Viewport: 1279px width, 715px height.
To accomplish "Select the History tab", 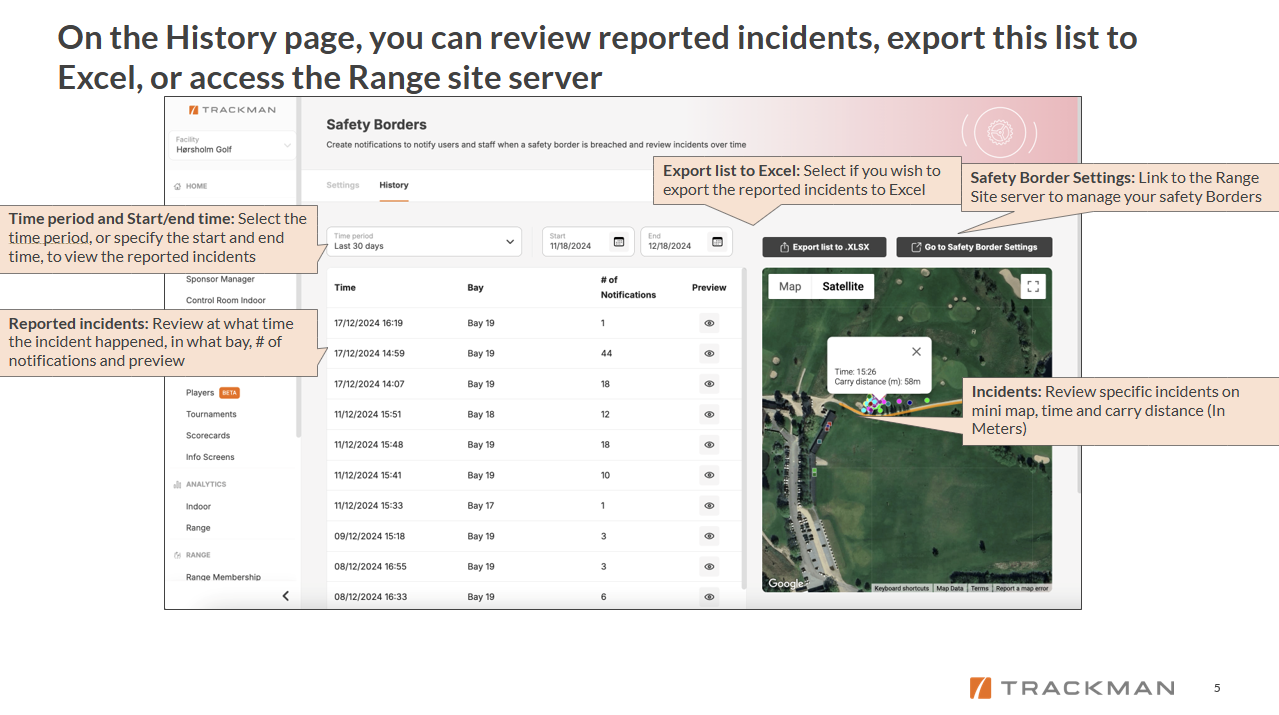I will [x=394, y=185].
